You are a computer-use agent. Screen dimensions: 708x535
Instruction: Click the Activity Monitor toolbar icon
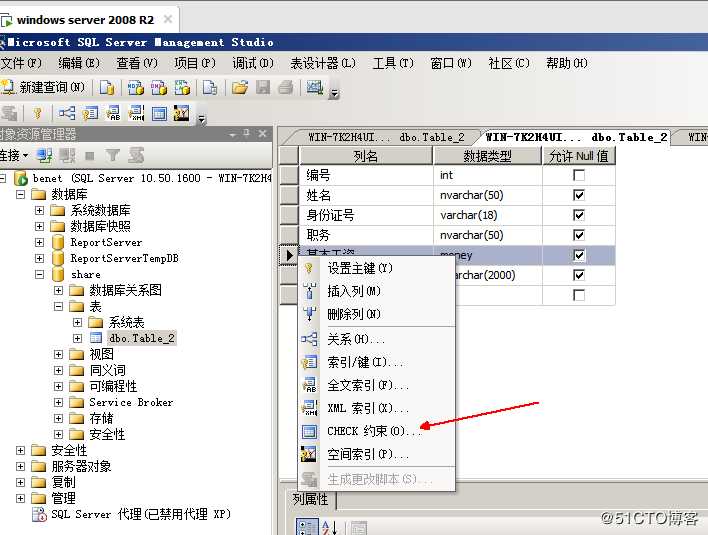pos(315,87)
